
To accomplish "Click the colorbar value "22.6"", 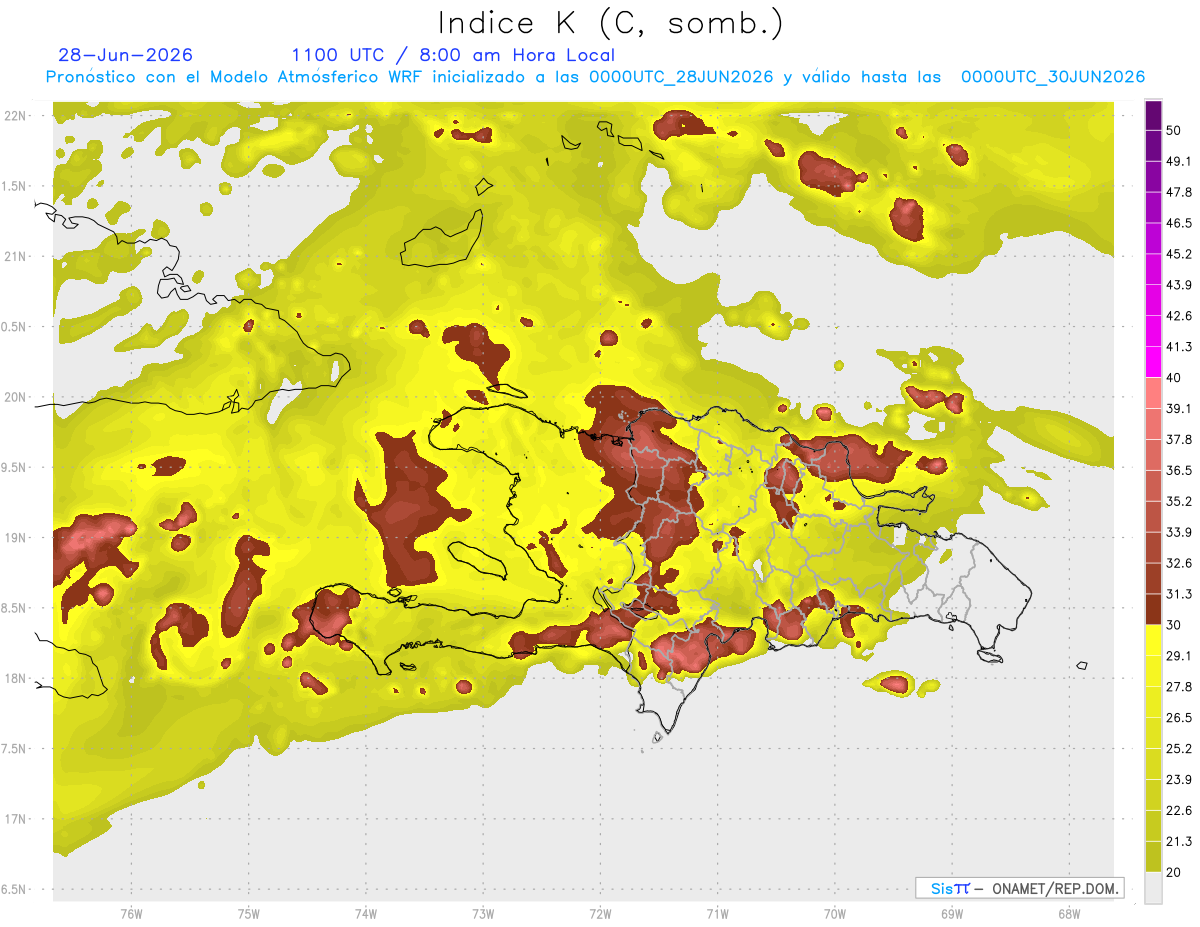I will pyautogui.click(x=1179, y=810).
